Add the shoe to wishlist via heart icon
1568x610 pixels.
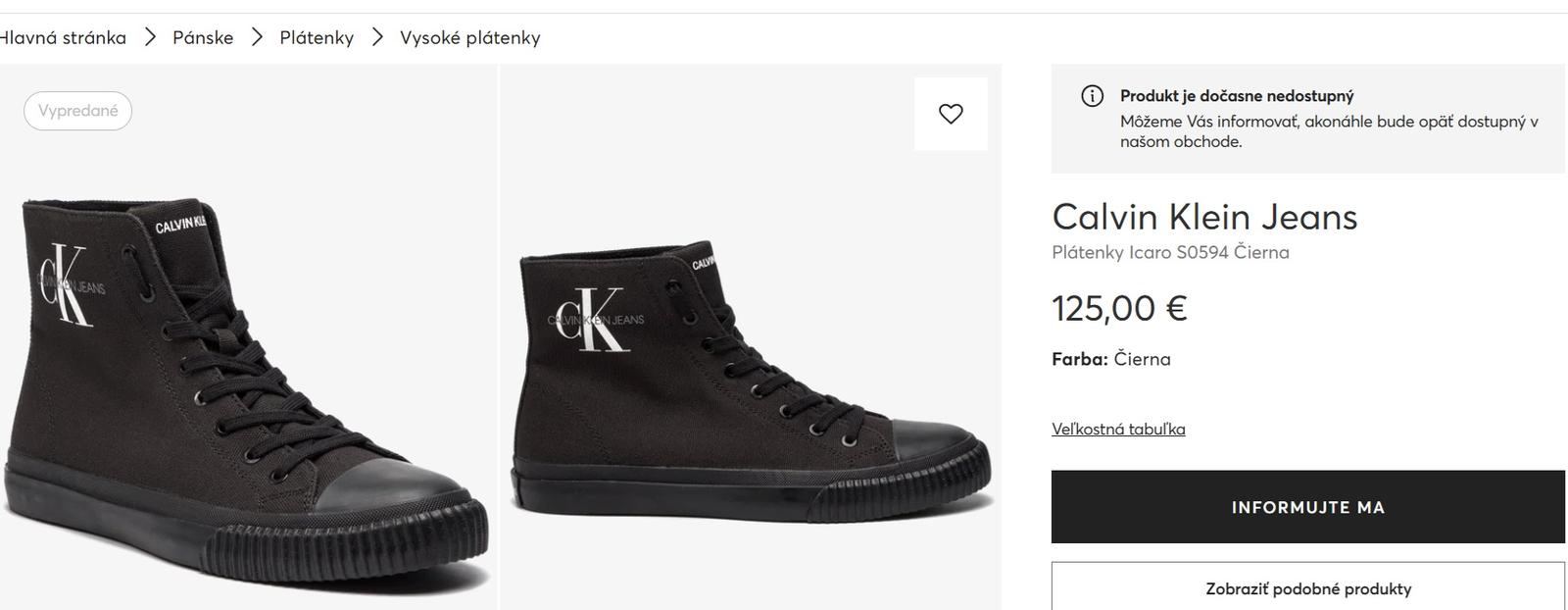pyautogui.click(x=951, y=114)
